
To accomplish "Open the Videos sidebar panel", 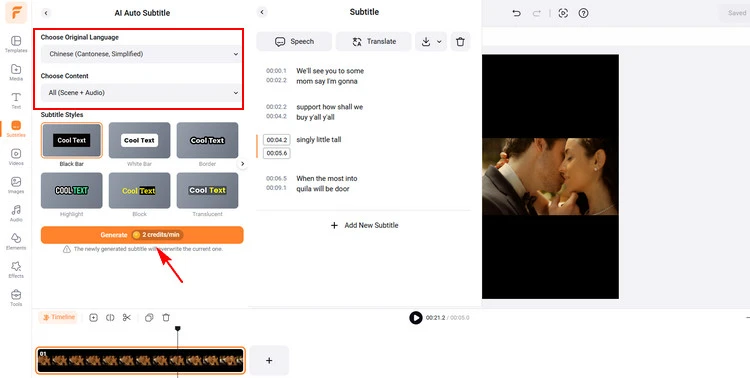I will click(16, 156).
